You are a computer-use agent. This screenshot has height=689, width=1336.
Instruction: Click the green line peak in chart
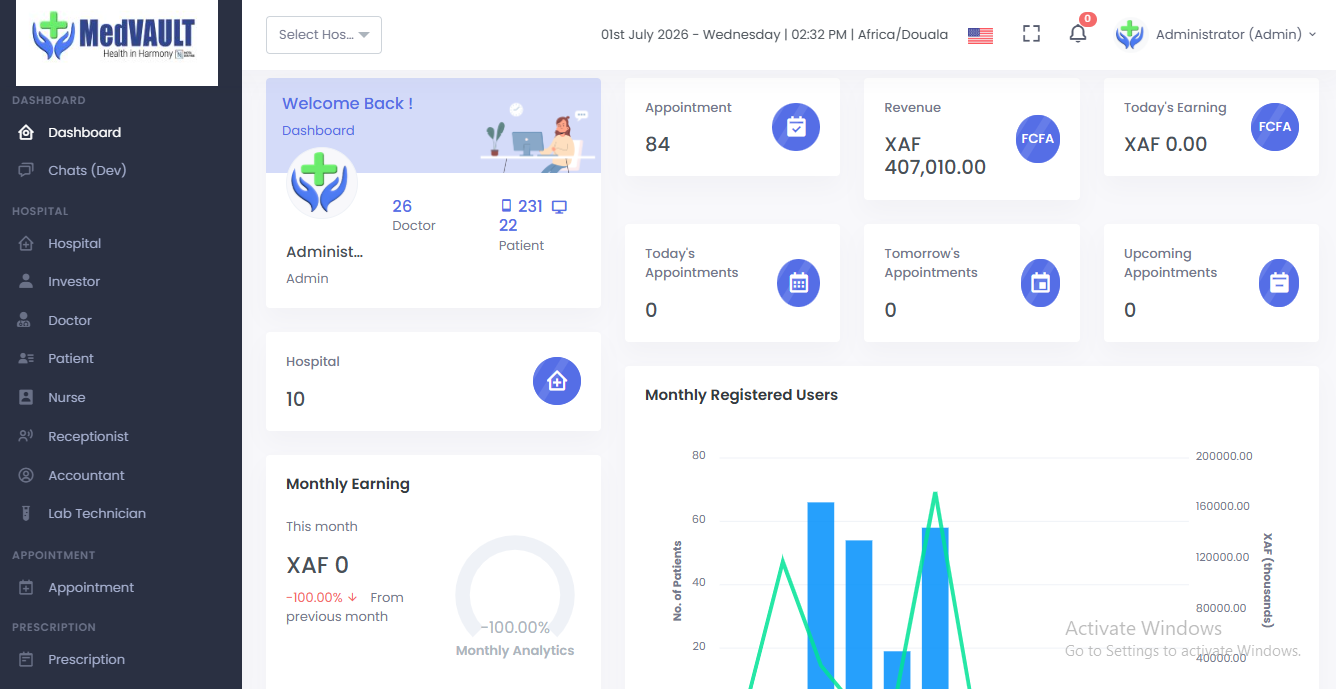935,493
